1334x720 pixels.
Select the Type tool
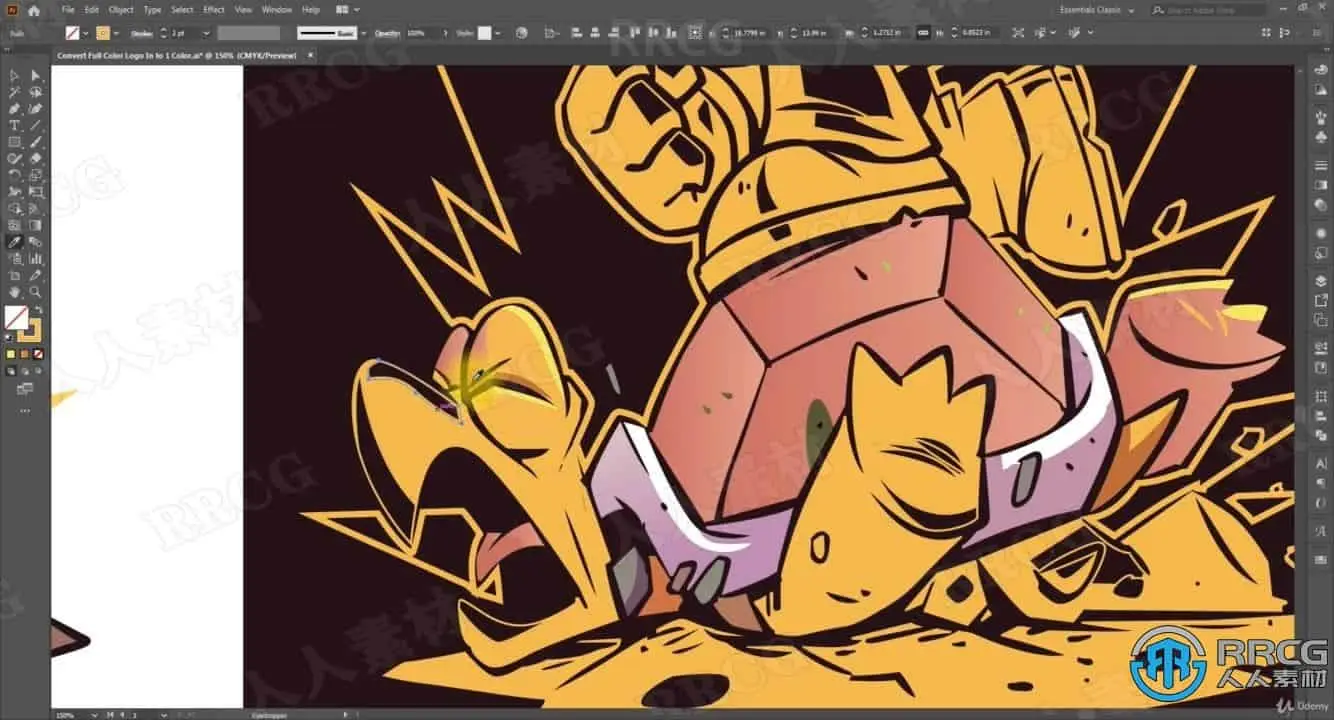coord(15,125)
